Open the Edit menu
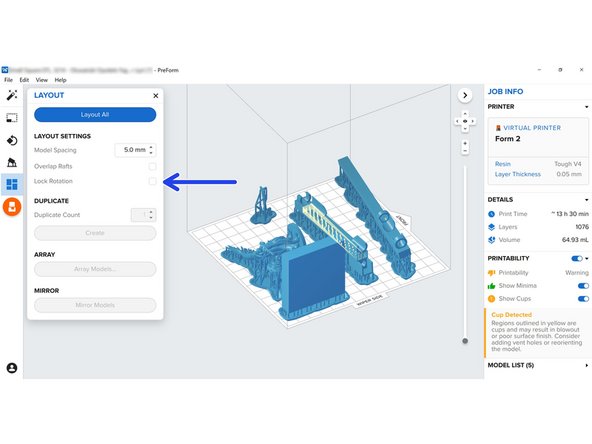This screenshot has width=592, height=444. point(24,80)
